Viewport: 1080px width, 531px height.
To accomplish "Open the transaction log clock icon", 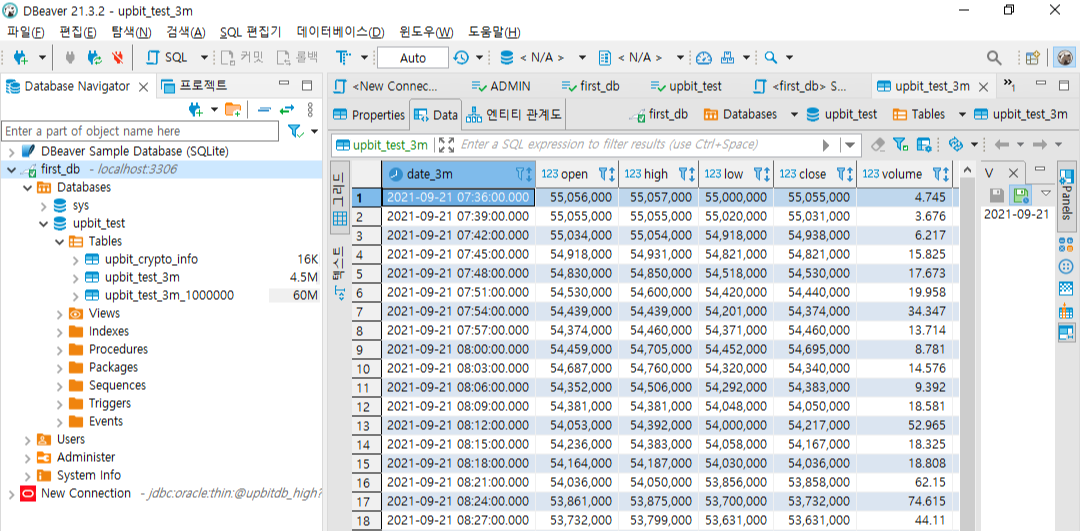I will coord(461,58).
